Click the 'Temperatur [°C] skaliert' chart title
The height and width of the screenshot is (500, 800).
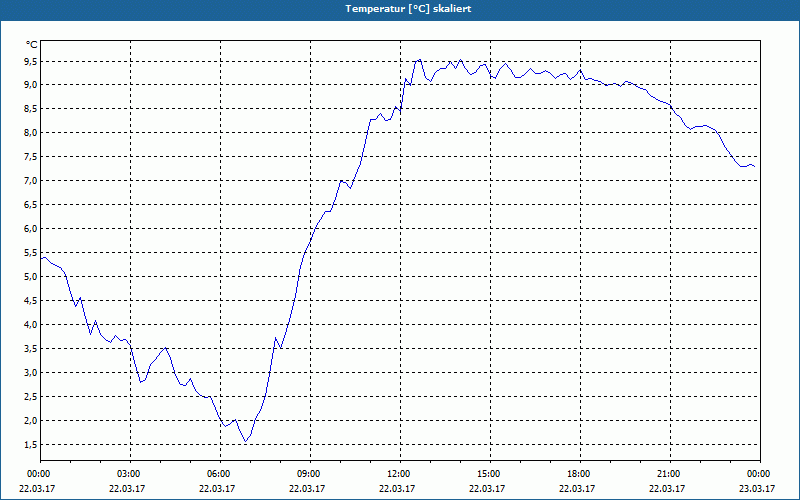coord(408,9)
